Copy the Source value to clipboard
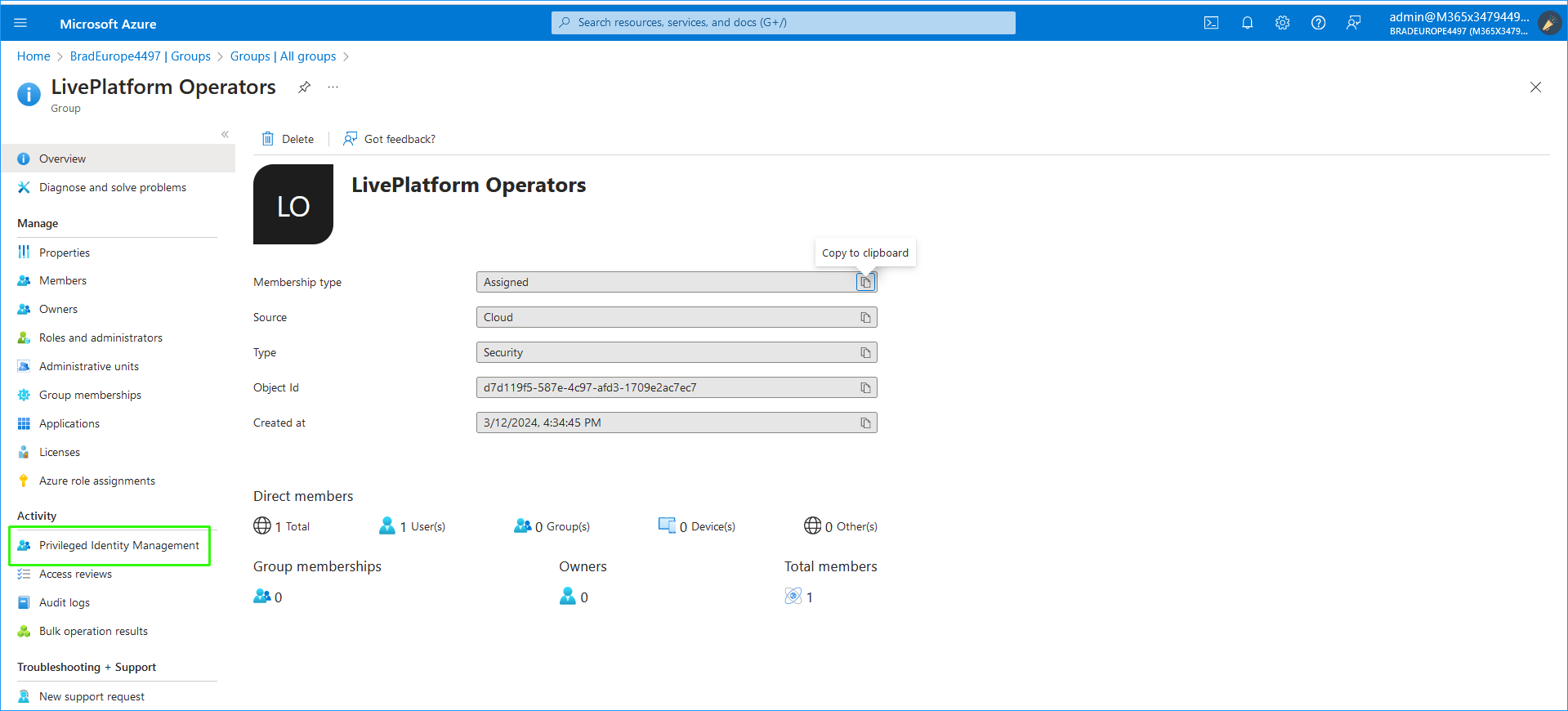 tap(865, 317)
